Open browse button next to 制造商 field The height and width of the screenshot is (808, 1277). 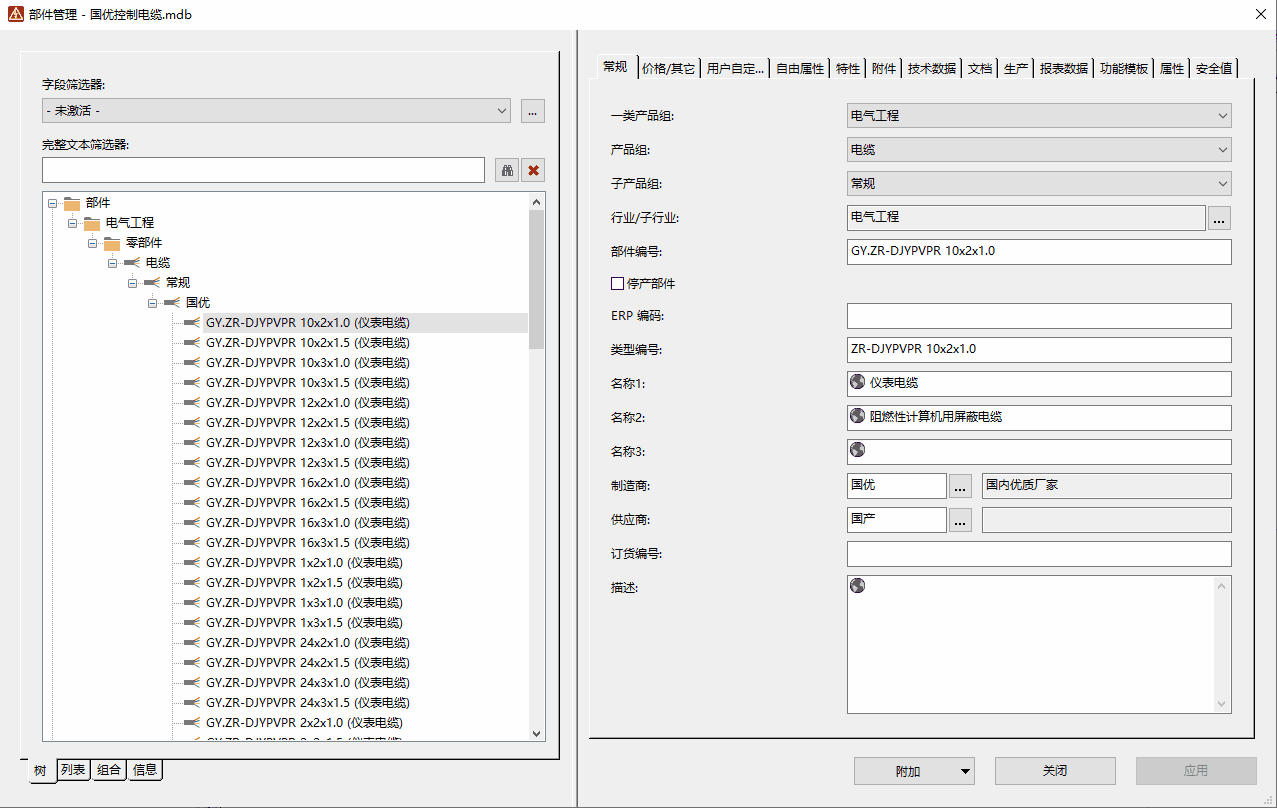point(960,487)
